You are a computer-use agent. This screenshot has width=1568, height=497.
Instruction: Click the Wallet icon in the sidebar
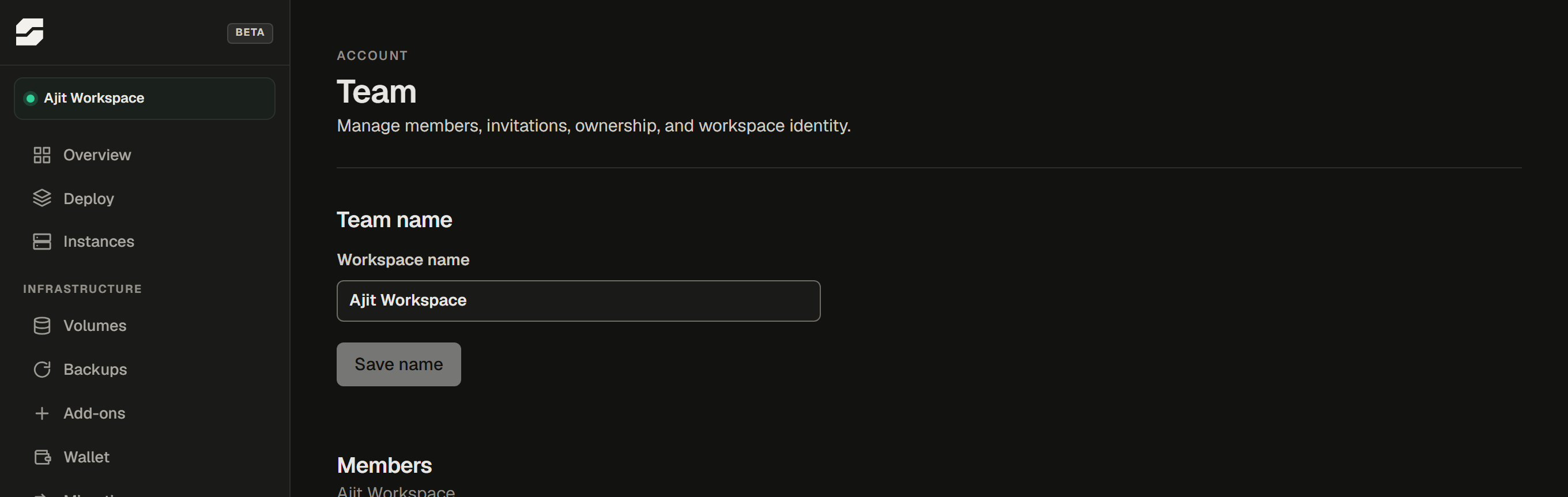(42, 457)
